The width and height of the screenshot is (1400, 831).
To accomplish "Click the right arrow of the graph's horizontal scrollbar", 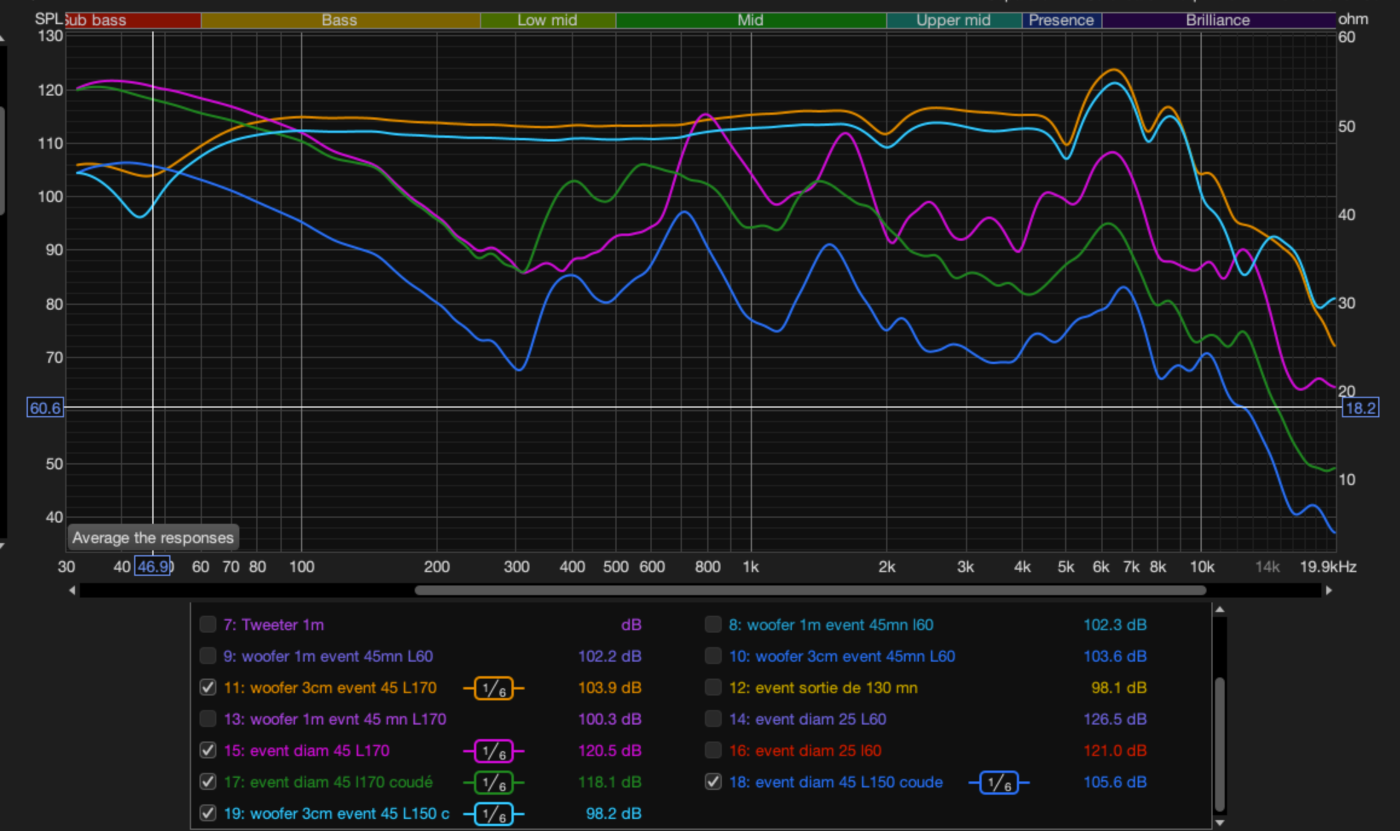I will click(1328, 590).
